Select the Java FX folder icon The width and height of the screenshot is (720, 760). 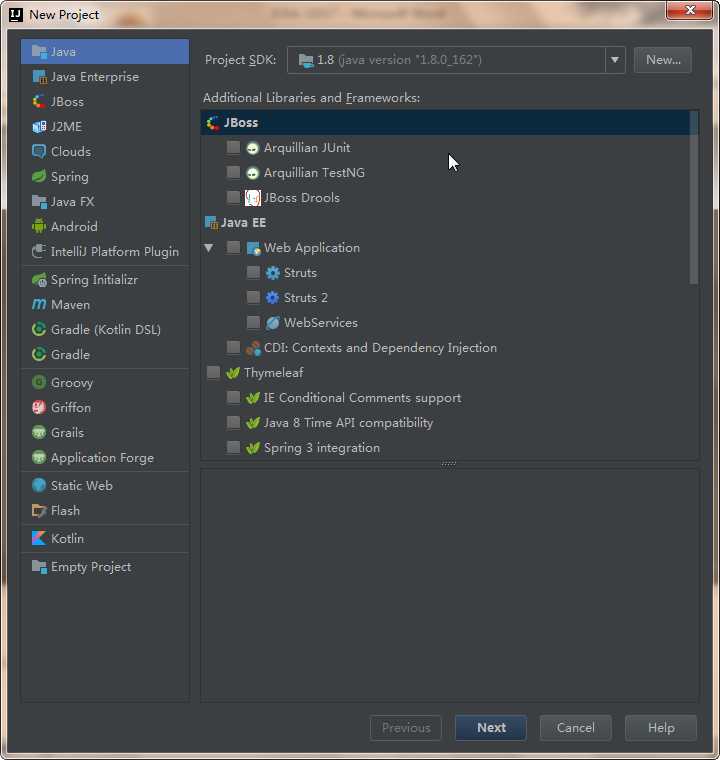tap(39, 202)
